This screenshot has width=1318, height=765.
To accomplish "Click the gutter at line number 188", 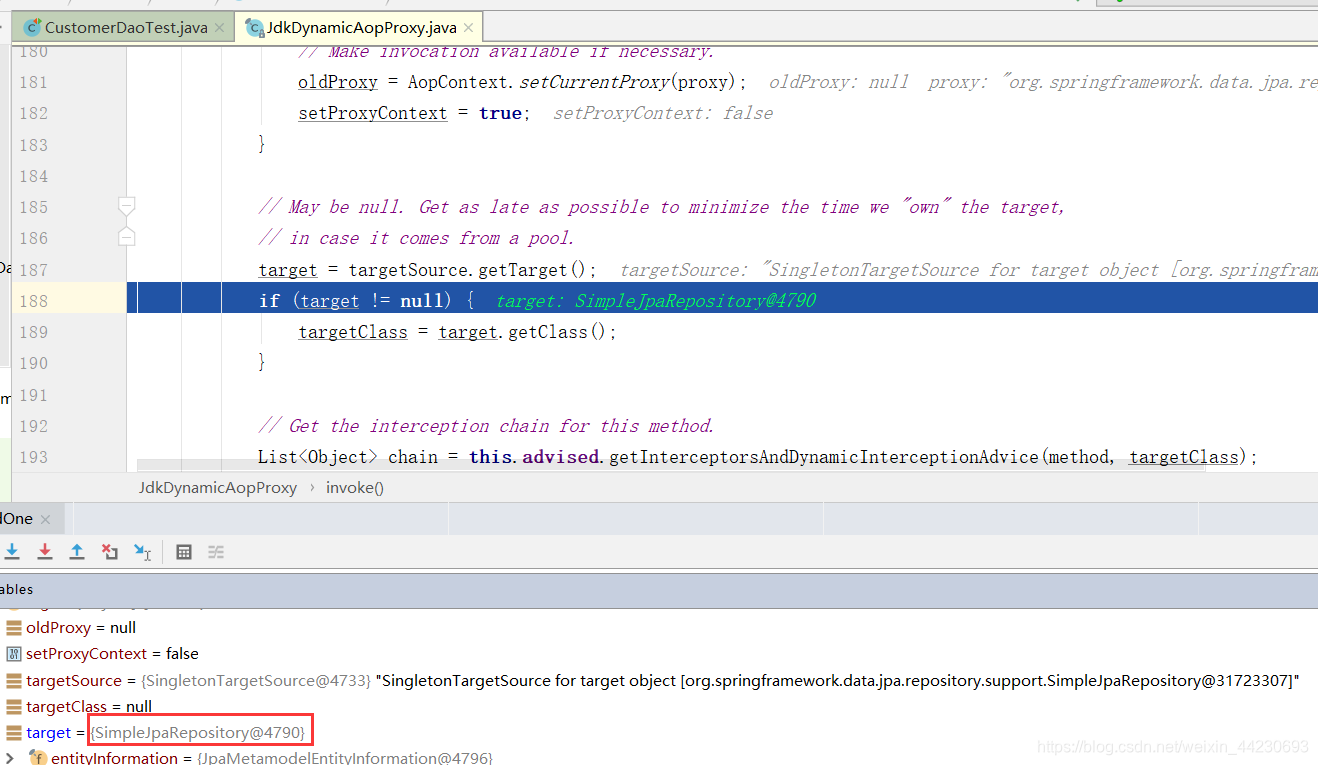I will 34,301.
